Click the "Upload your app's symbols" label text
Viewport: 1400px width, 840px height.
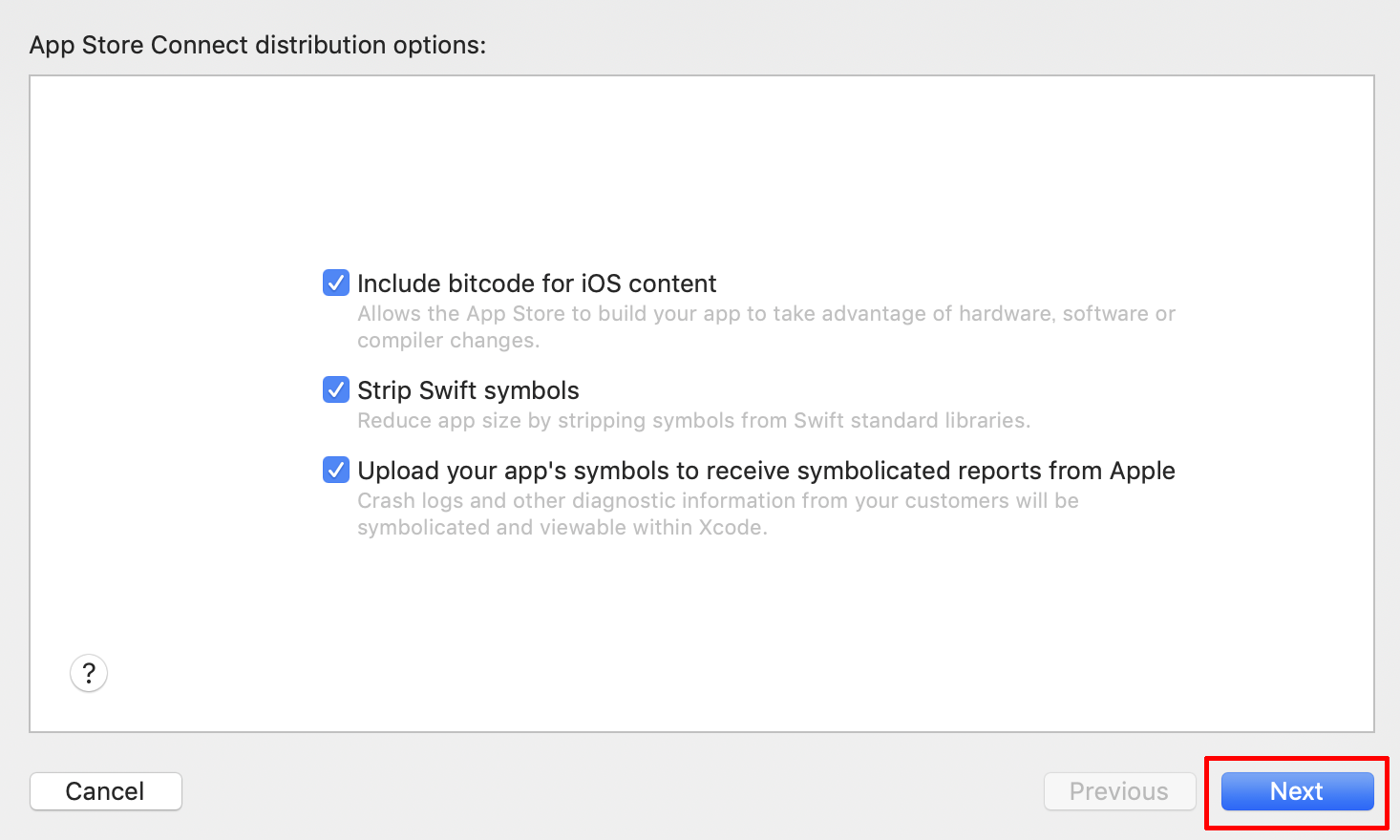(x=765, y=470)
